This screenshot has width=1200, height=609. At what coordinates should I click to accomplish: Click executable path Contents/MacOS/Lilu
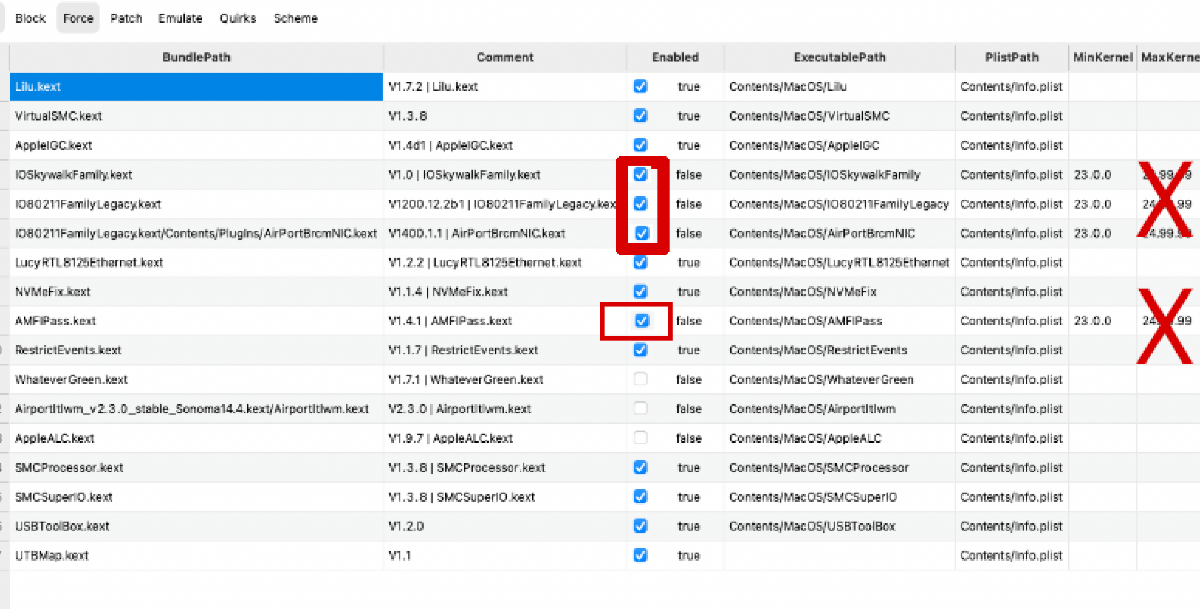789,87
